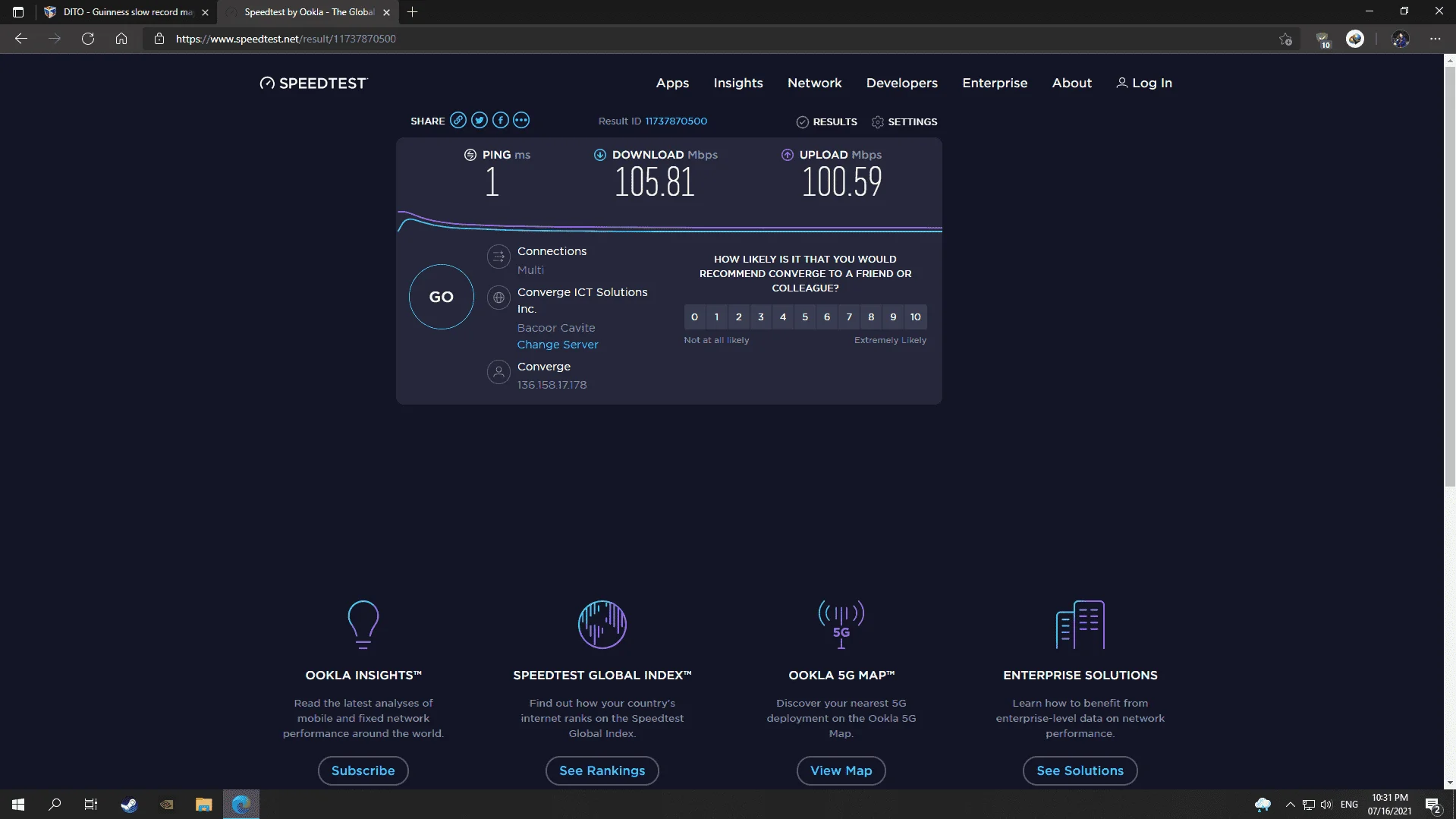1456x819 pixels.
Task: Add this page to favorites
Action: pos(1285,39)
